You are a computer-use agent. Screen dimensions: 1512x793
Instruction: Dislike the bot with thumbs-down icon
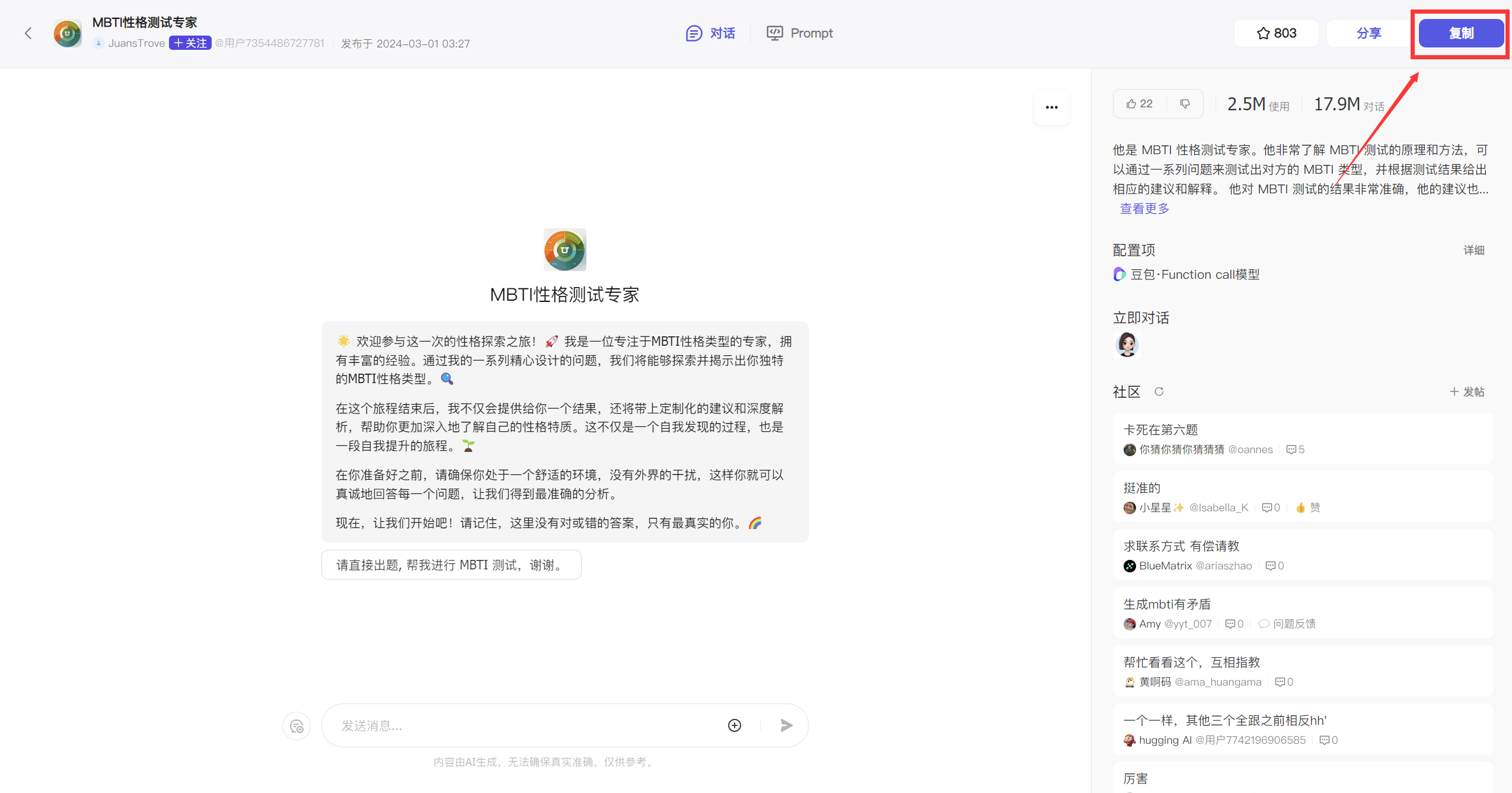1185,104
